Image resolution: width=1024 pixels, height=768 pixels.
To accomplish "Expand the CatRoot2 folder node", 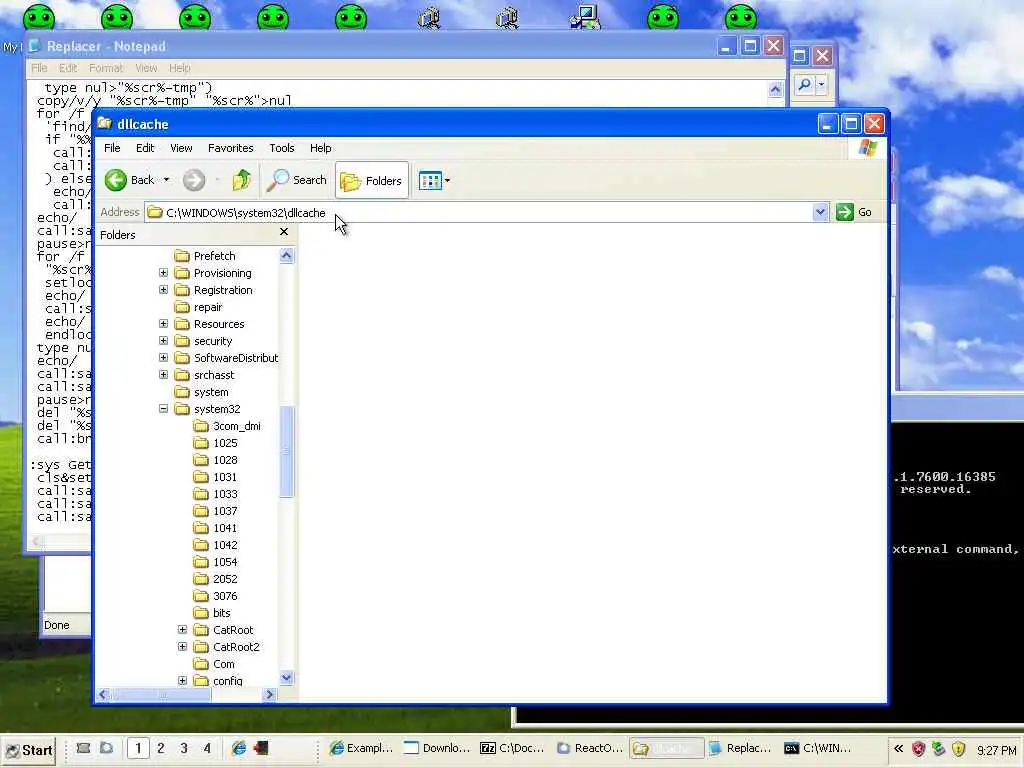I will (182, 647).
